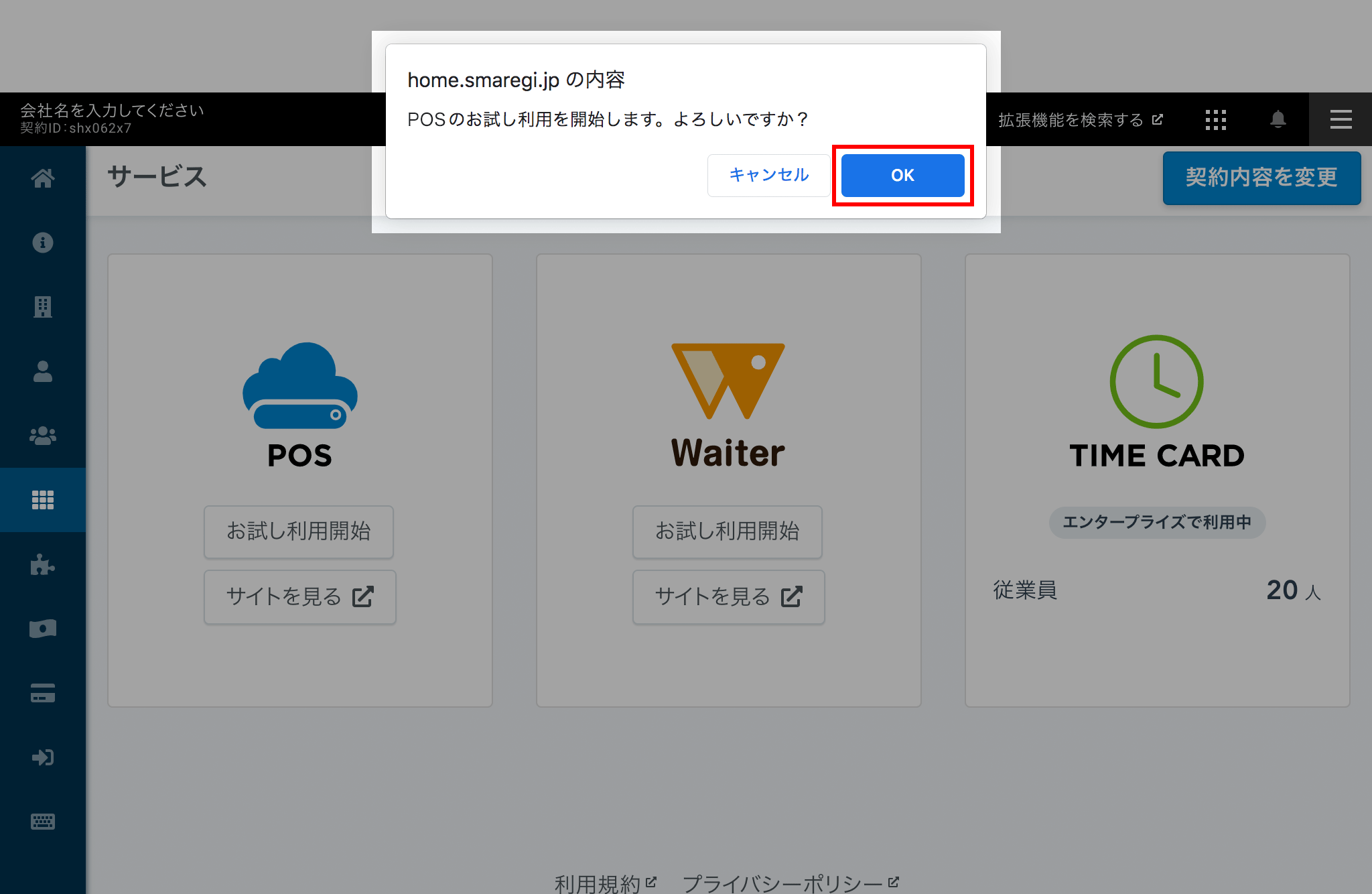Open the banknote billing icon in sidebar
This screenshot has height=894, width=1372.
coord(43,629)
